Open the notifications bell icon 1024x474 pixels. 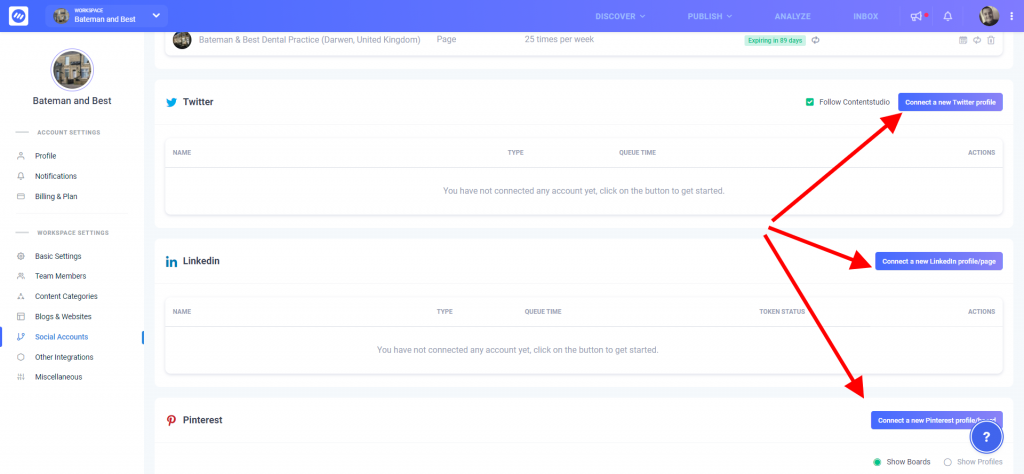tap(948, 16)
